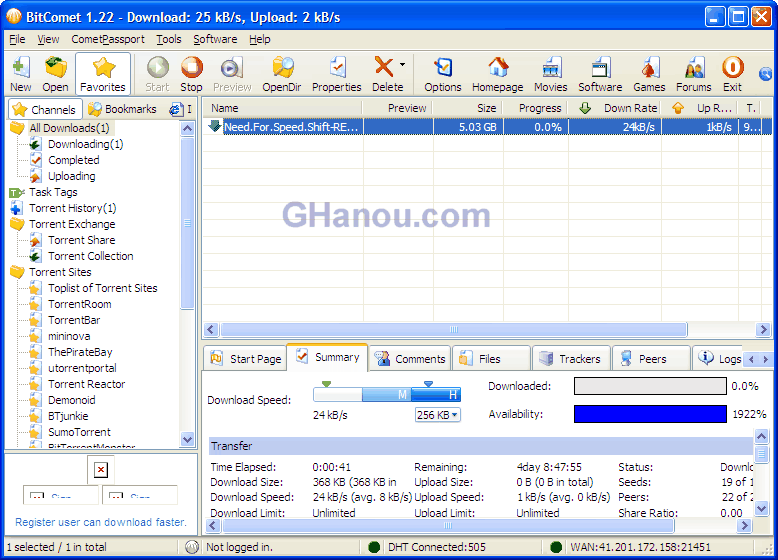Select Uploading in the tree
The height and width of the screenshot is (560, 778).
point(71,176)
